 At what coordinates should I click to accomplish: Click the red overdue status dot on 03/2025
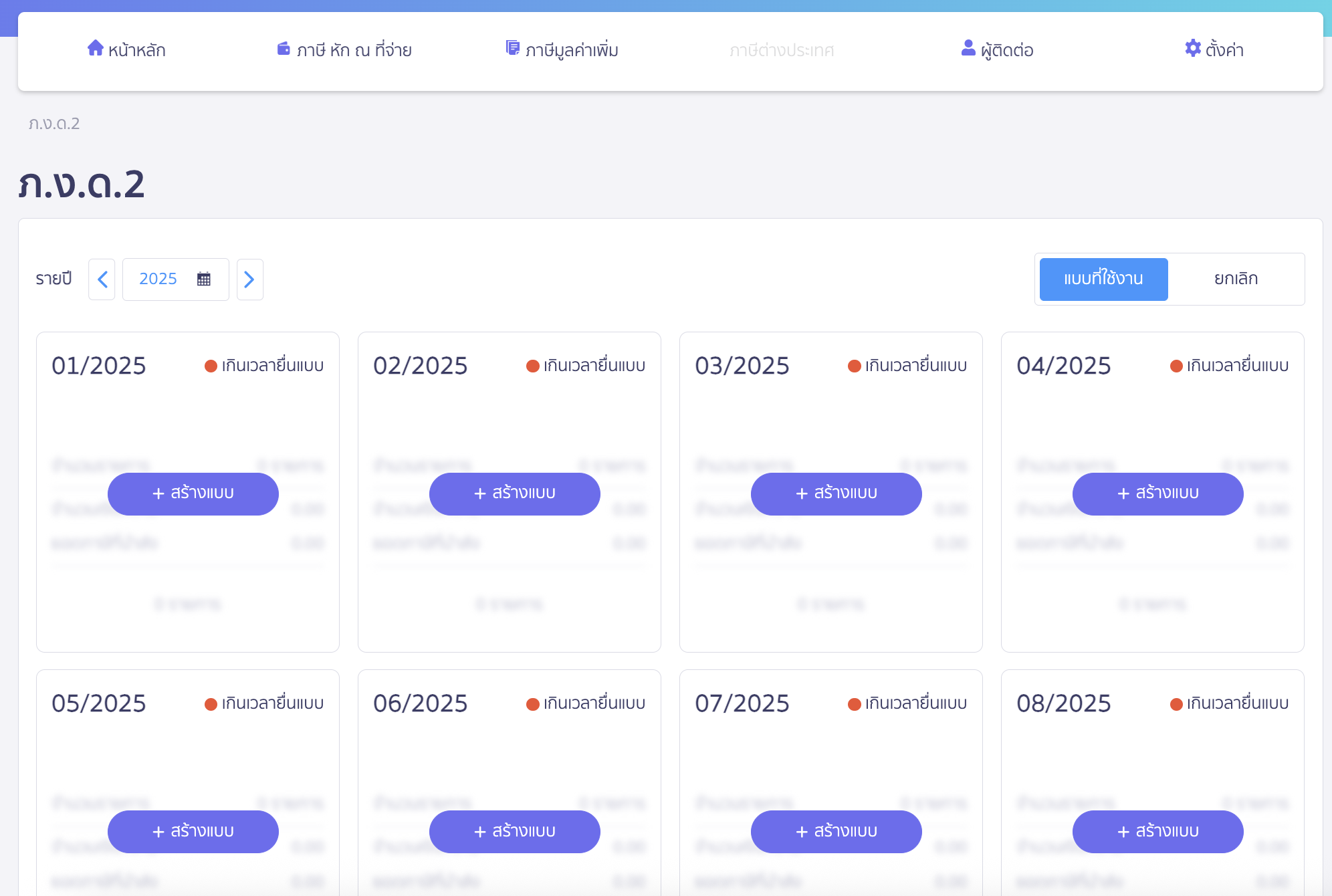tap(854, 366)
